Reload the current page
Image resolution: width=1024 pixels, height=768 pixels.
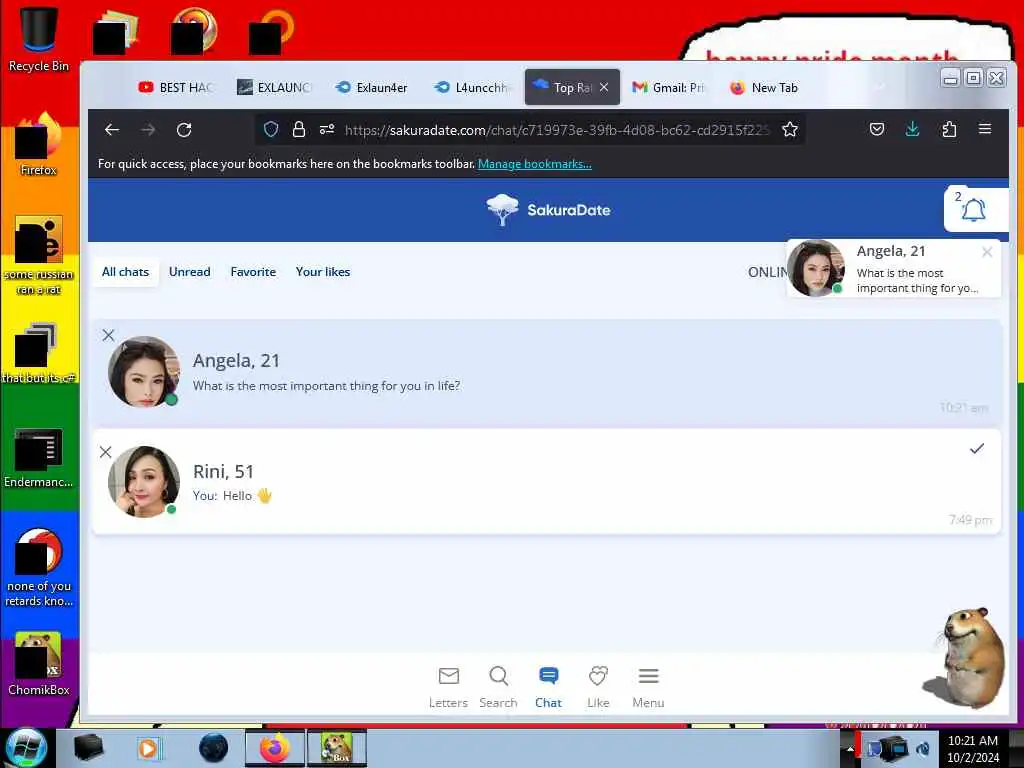pos(184,129)
